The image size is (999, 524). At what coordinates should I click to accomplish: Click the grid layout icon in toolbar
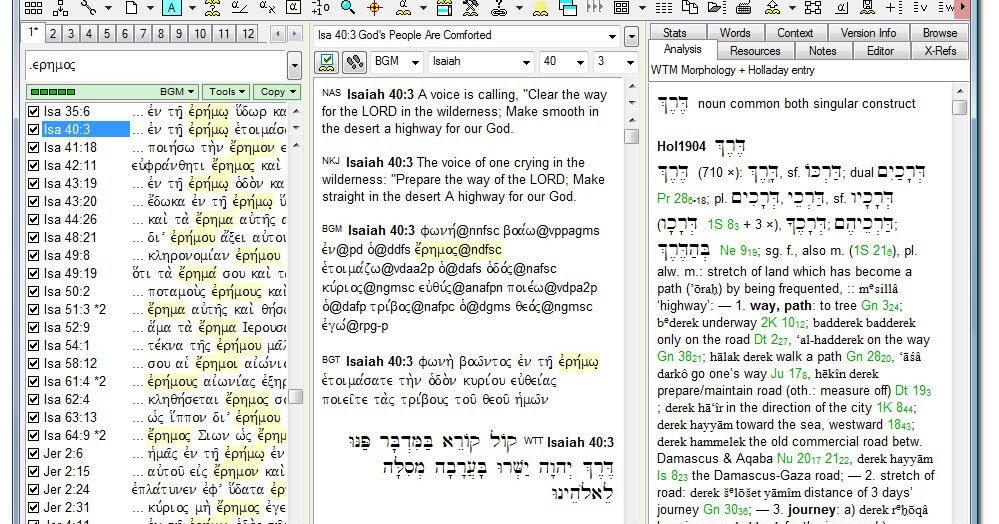(33, 8)
